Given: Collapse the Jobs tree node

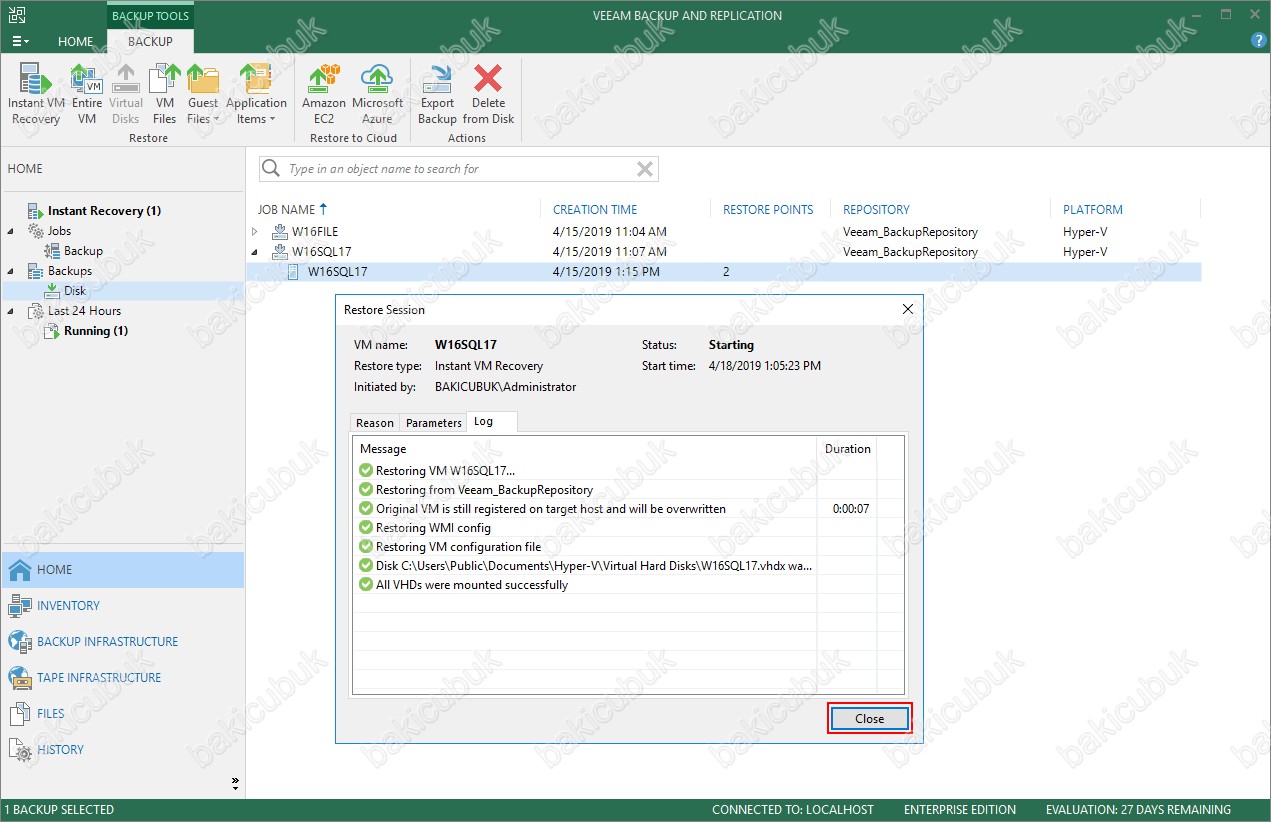Looking at the screenshot, I should point(11,231).
